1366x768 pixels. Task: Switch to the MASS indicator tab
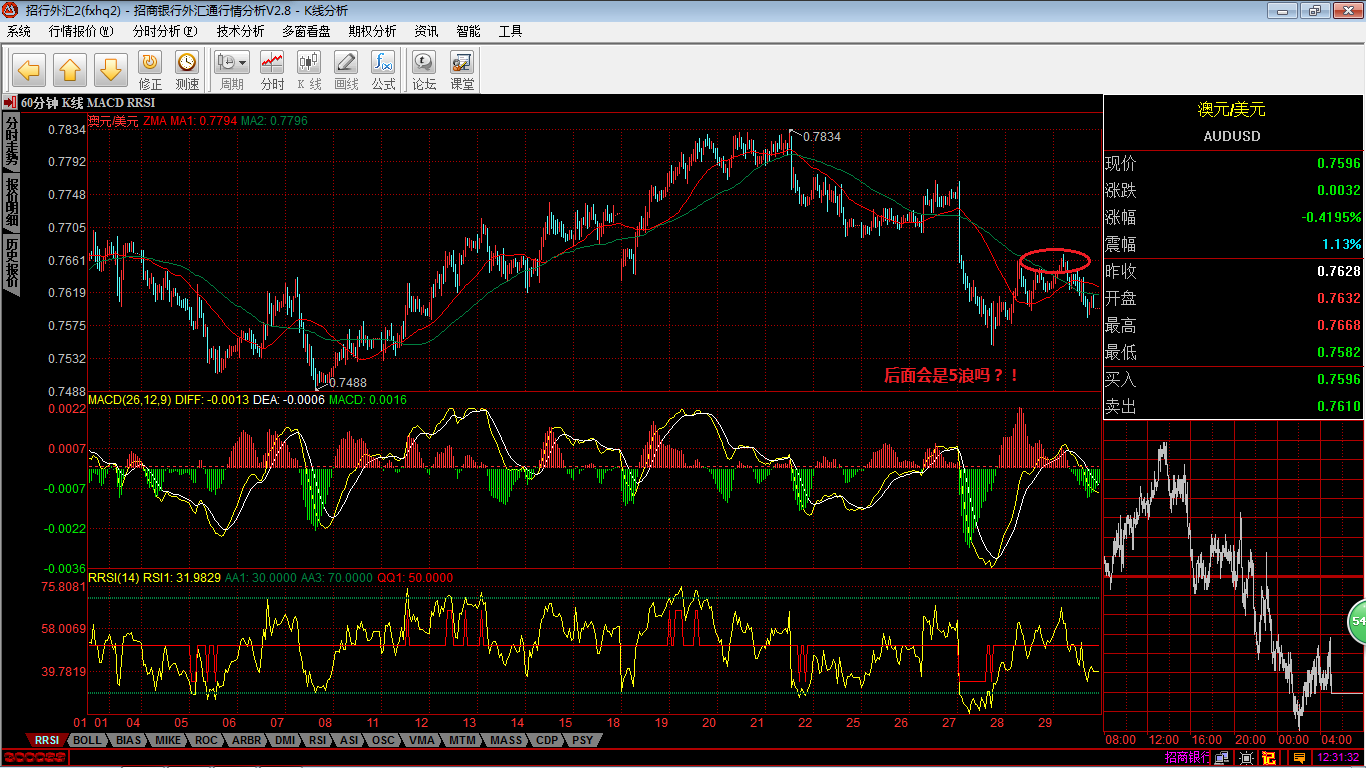506,740
